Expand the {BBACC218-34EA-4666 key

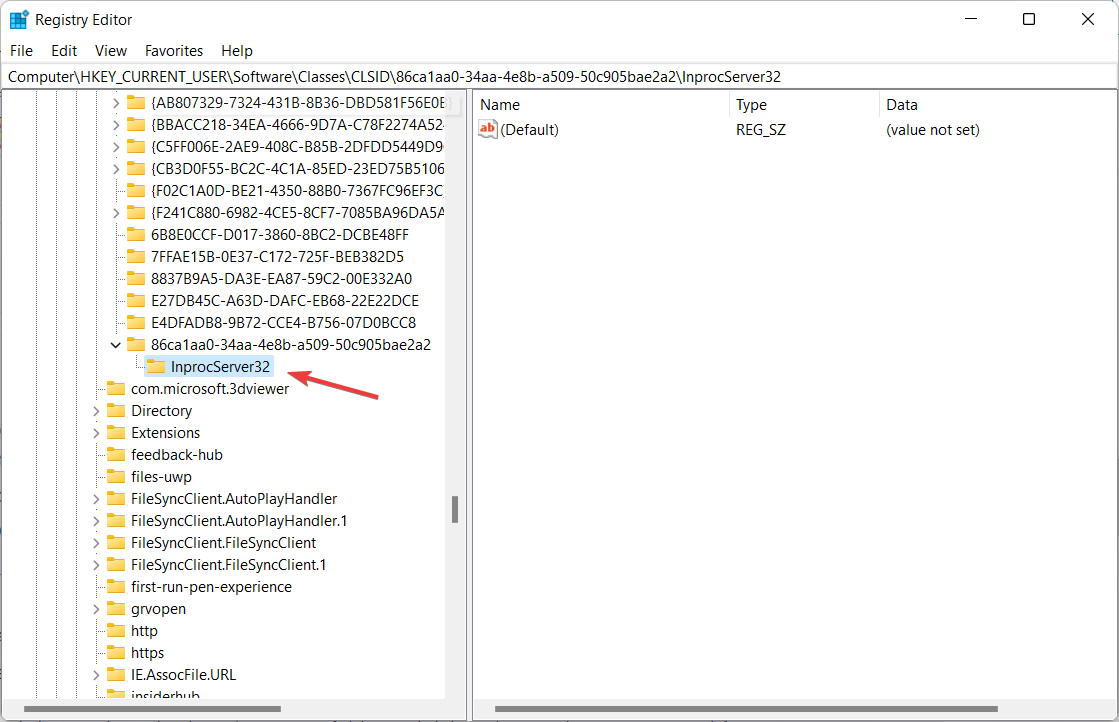point(116,126)
